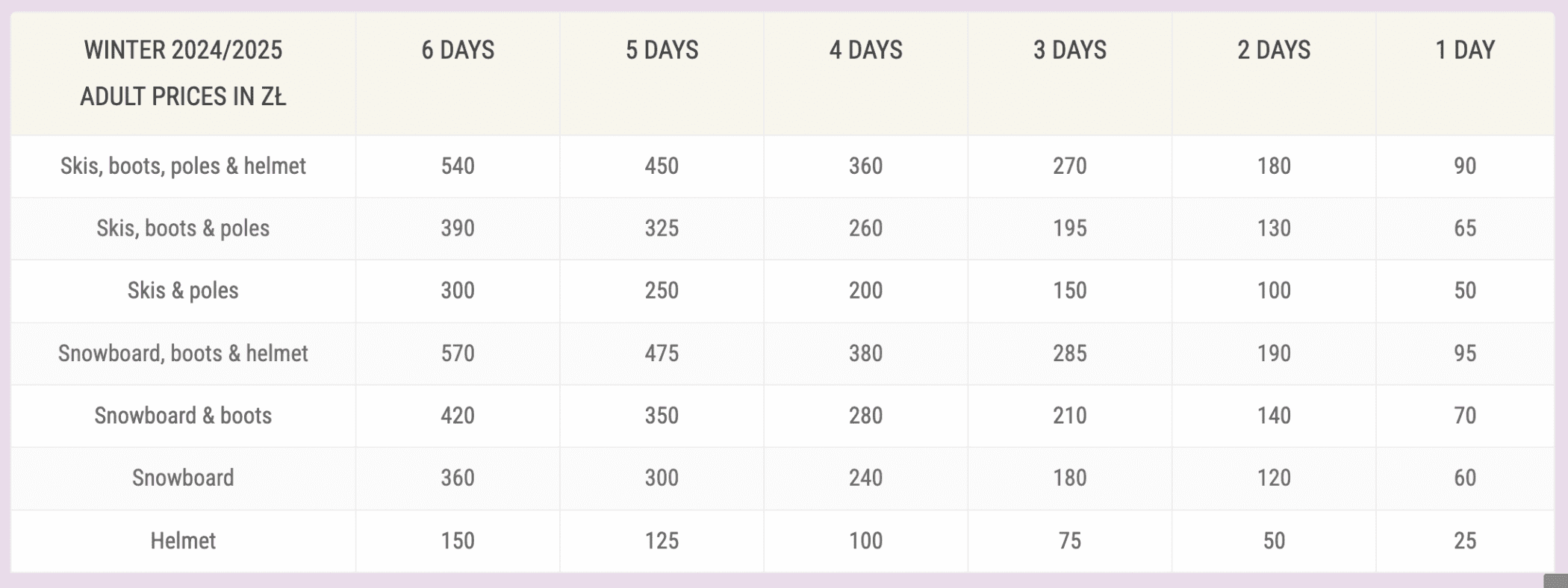Select the Snowboard & boots row label

coord(183,416)
